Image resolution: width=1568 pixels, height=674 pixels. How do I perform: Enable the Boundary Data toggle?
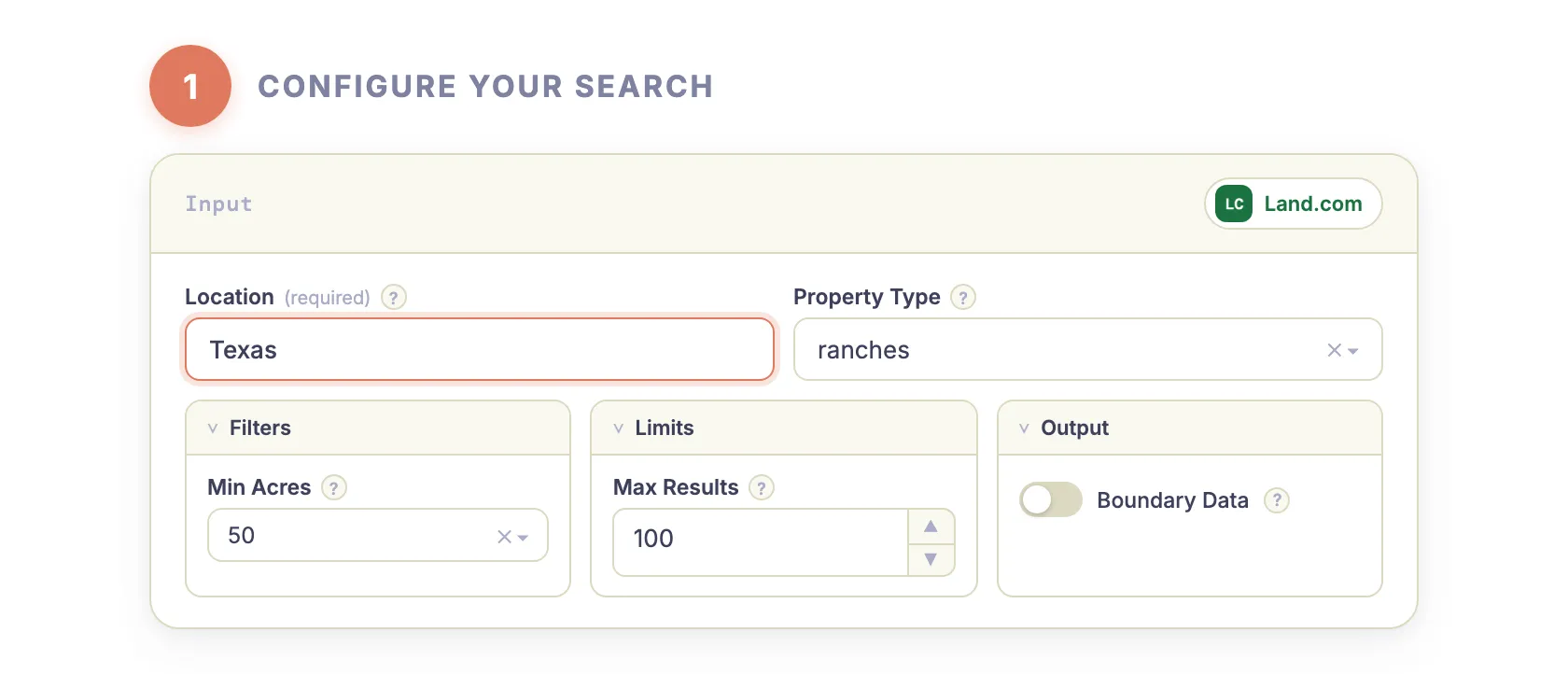point(1050,499)
